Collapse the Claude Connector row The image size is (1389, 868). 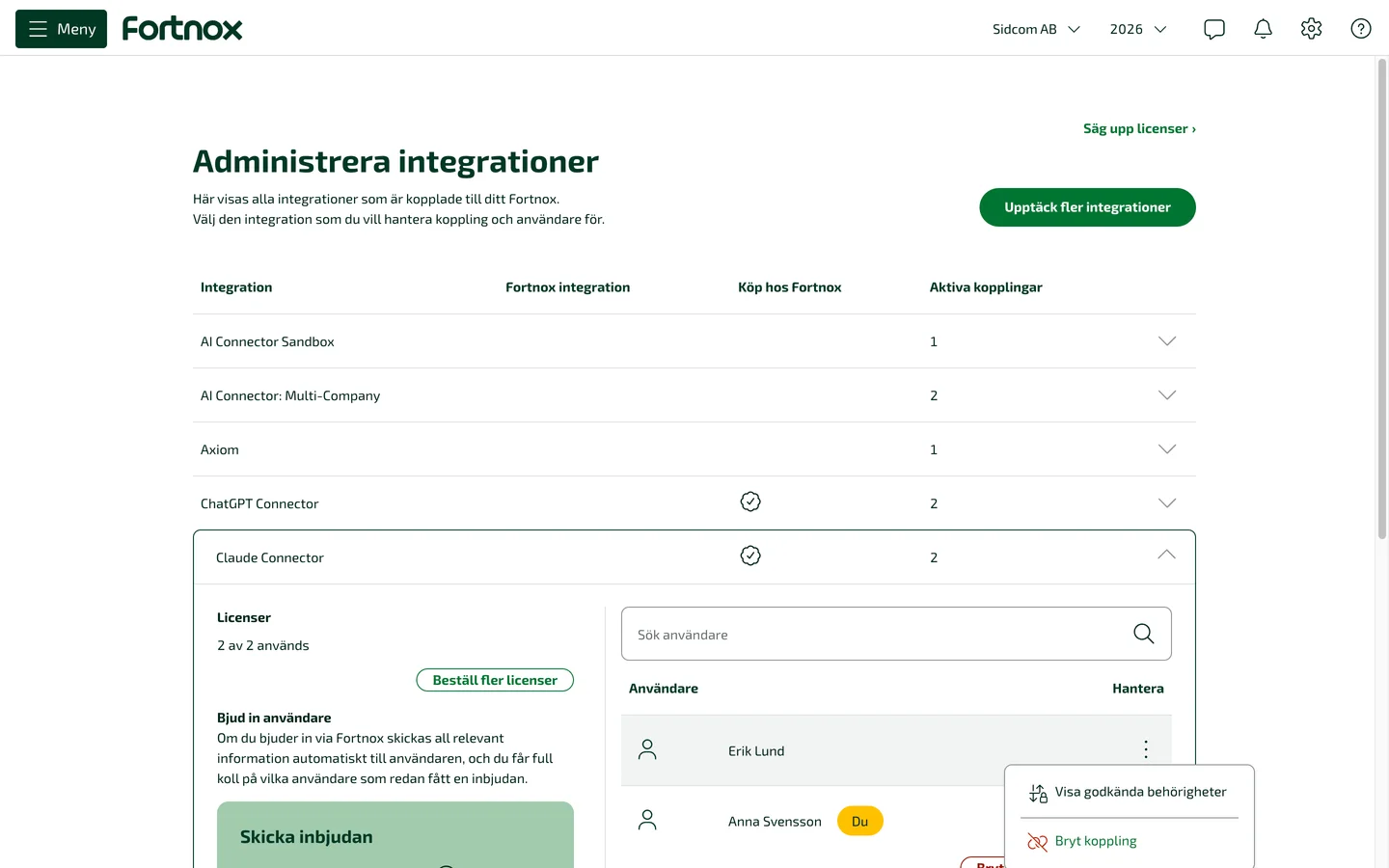(x=1167, y=555)
